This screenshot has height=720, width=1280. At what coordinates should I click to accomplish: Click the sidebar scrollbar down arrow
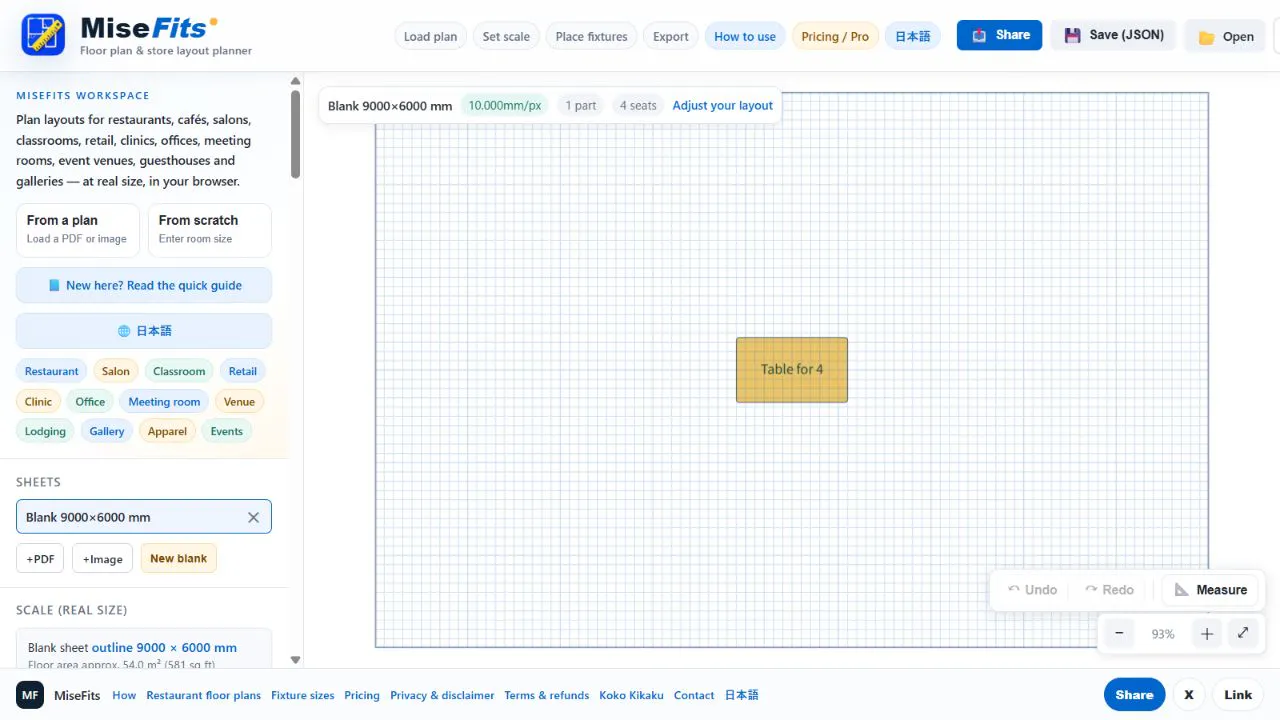(295, 660)
